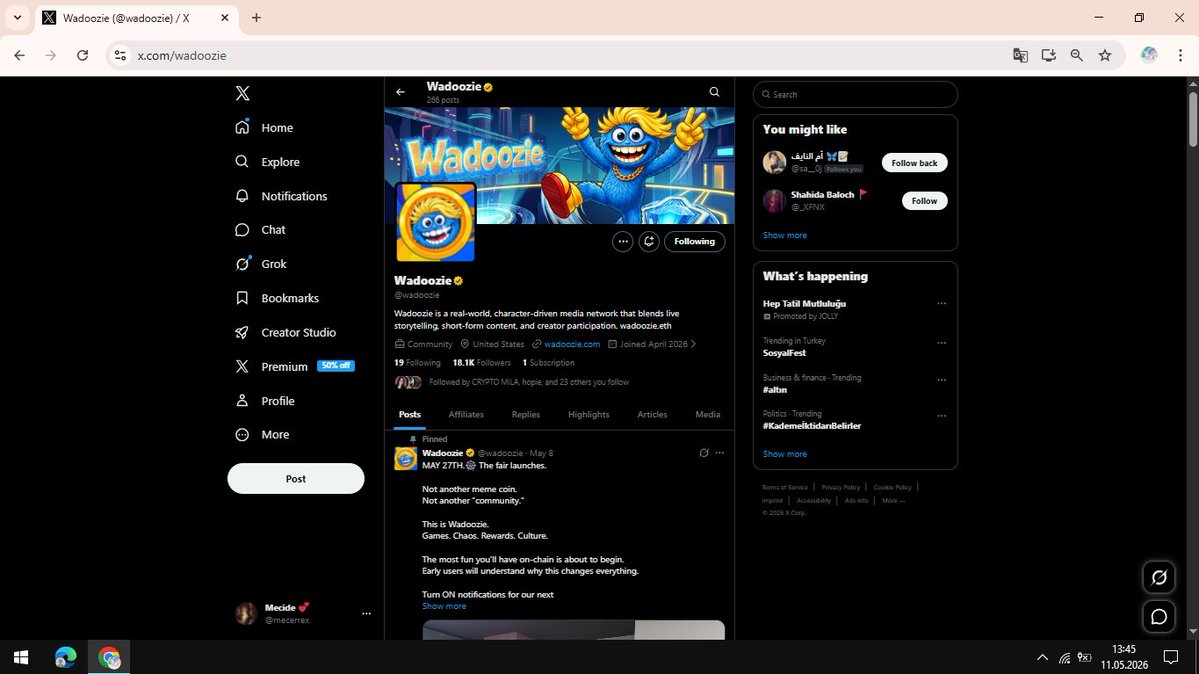Image resolution: width=1199 pixels, height=674 pixels.
Task: Open the 1 Subscription link
Action: [548, 363]
